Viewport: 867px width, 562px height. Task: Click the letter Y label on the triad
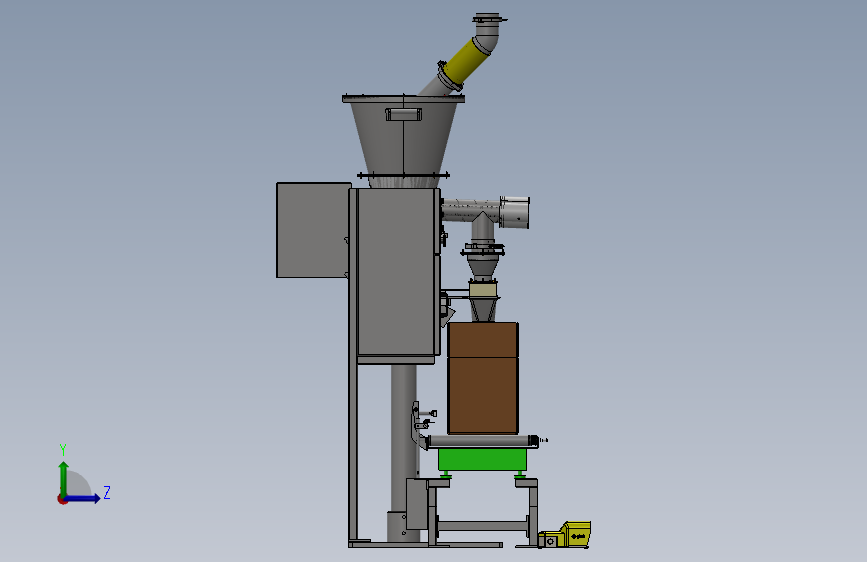63,450
